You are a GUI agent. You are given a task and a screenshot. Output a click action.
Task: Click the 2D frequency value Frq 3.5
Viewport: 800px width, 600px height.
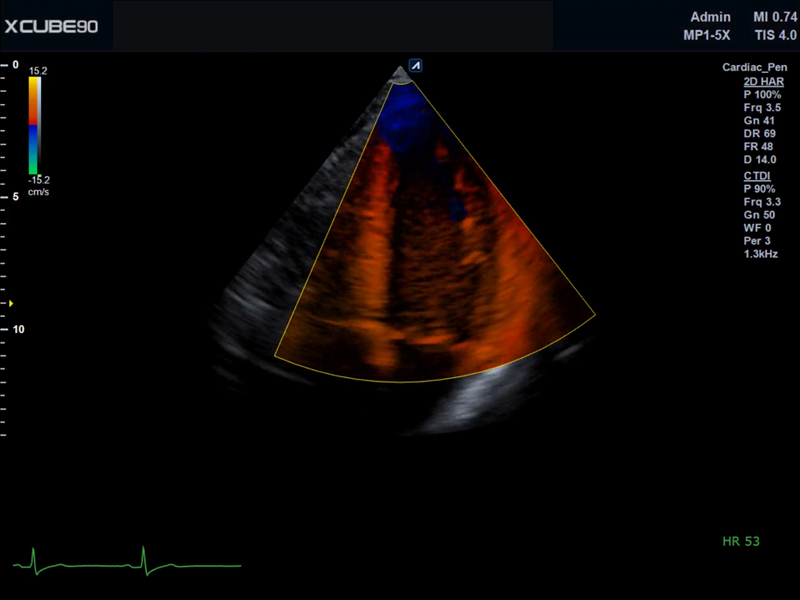pos(762,108)
